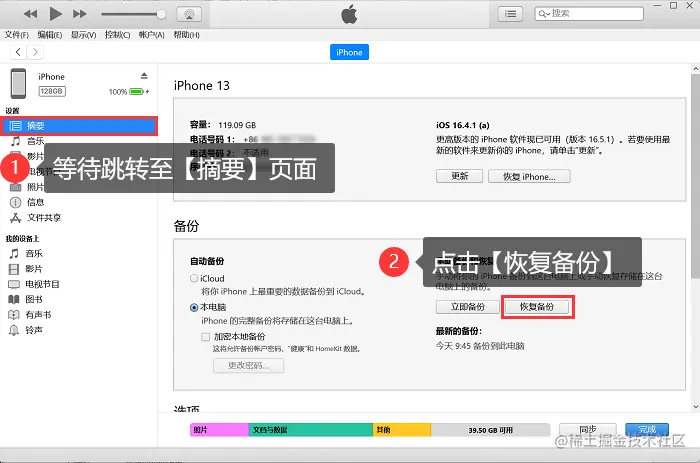The height and width of the screenshot is (463, 700).
Task: Click the fast-forward playback button
Action: [80, 14]
